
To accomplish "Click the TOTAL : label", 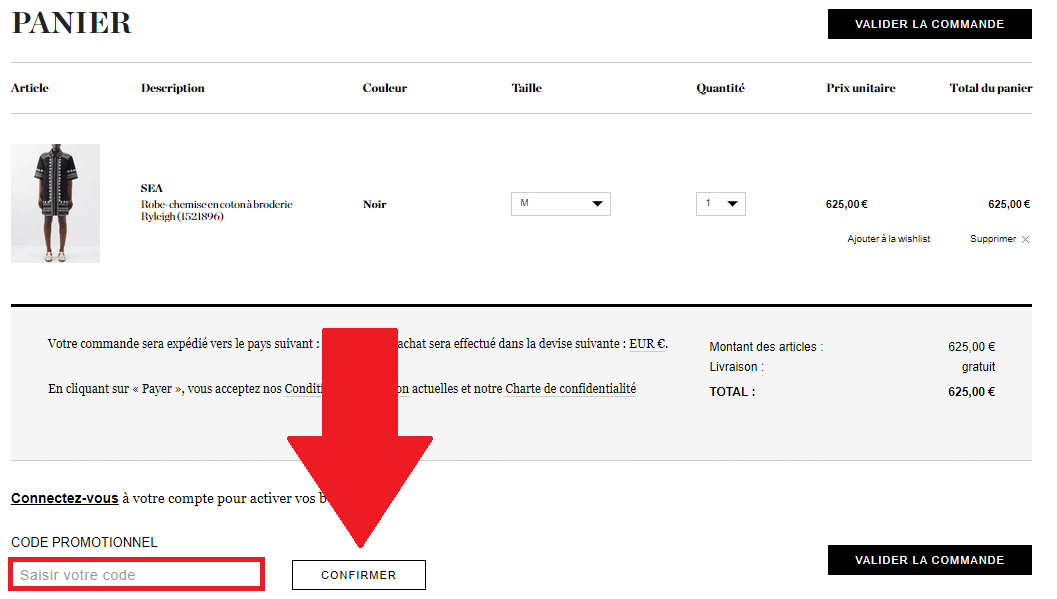I will [x=732, y=391].
